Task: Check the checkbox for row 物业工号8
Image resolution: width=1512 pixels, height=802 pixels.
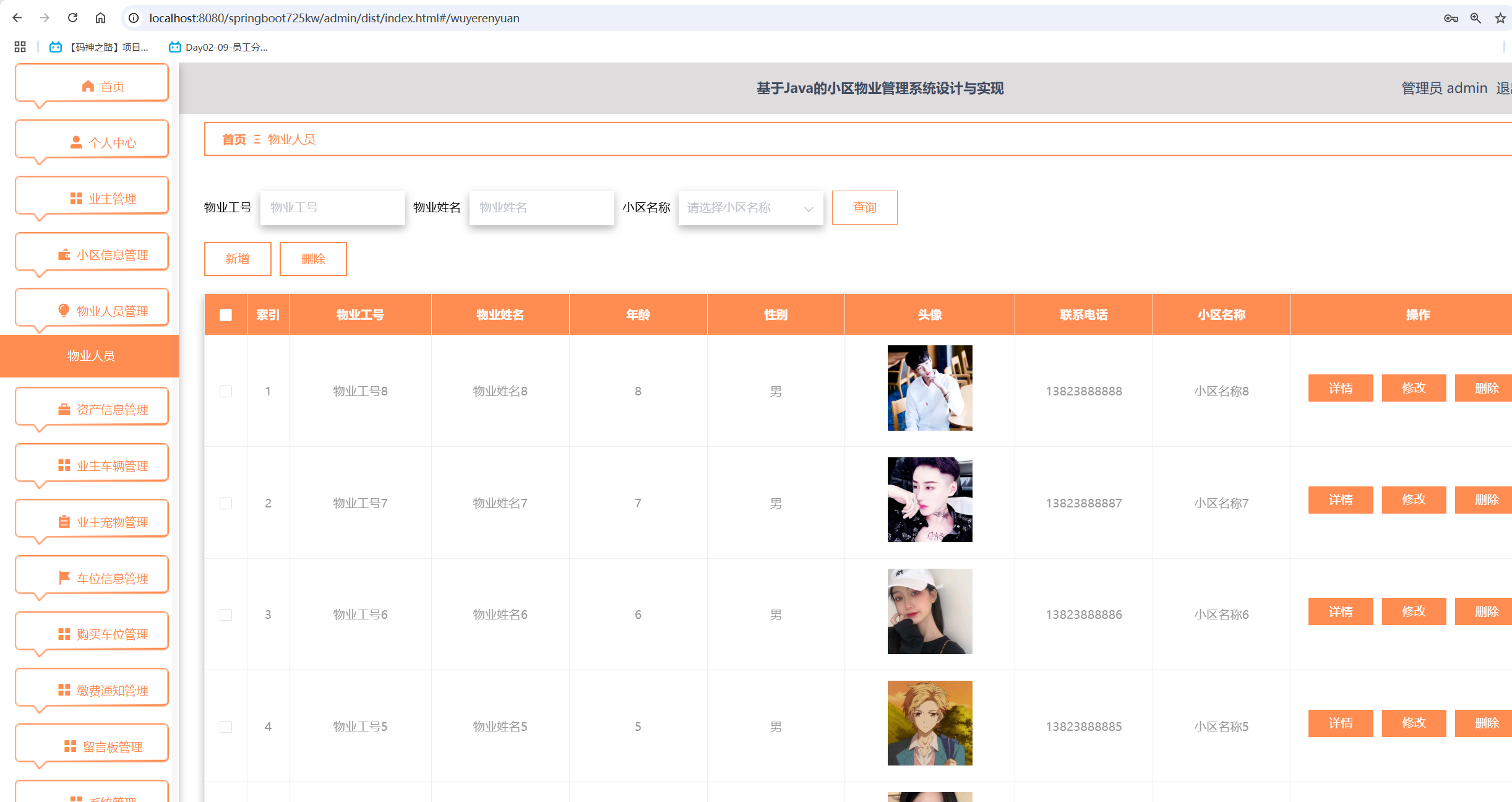Action: click(x=226, y=391)
